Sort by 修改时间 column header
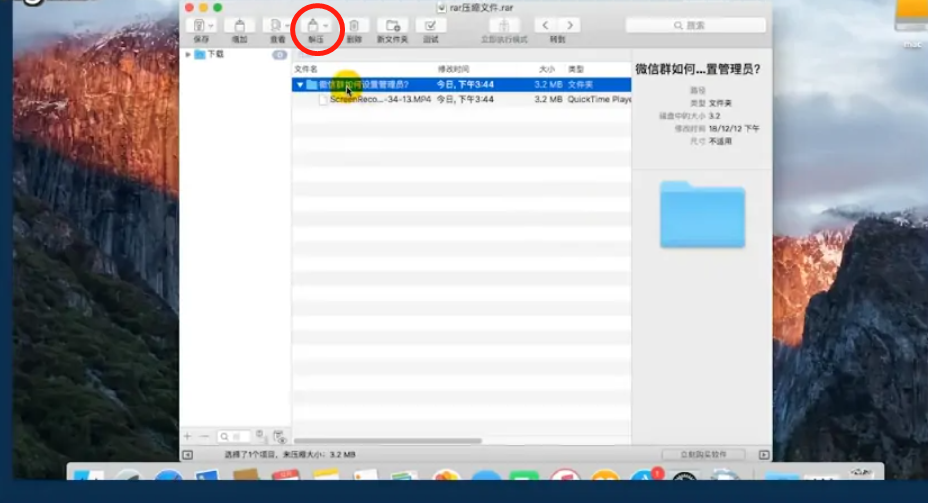Viewport: 928px width, 503px height. [x=453, y=69]
